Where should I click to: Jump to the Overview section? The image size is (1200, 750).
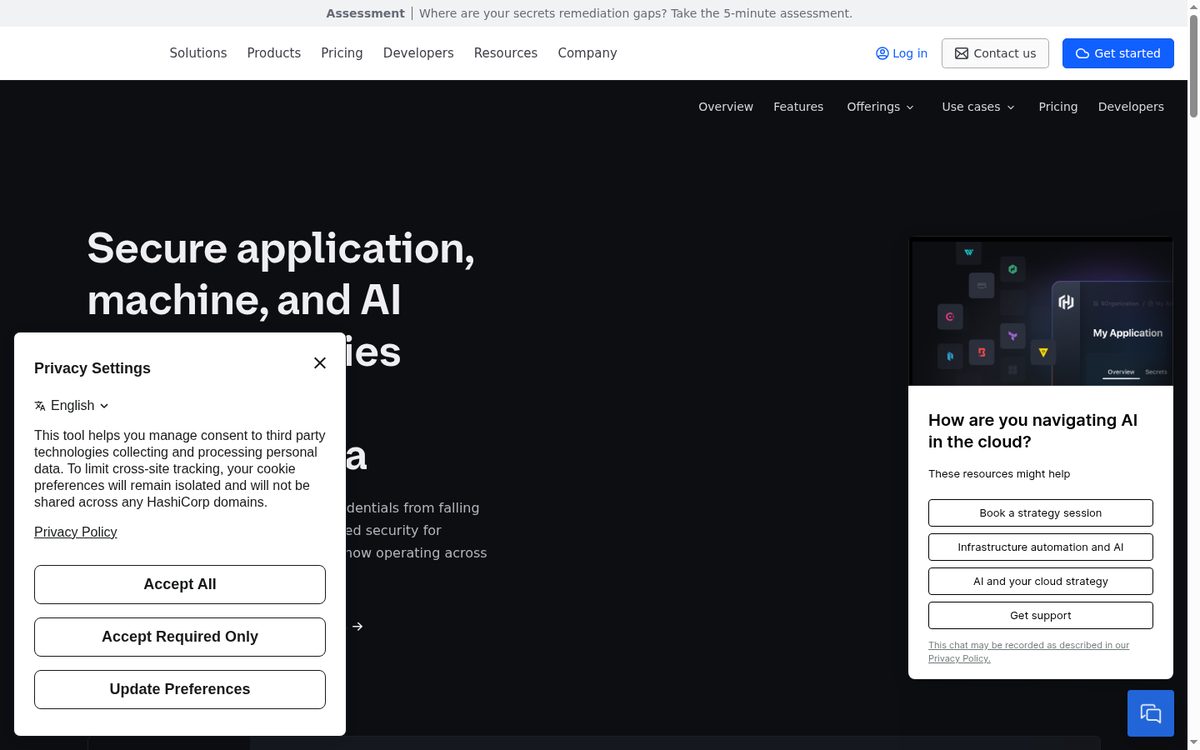[x=726, y=107]
